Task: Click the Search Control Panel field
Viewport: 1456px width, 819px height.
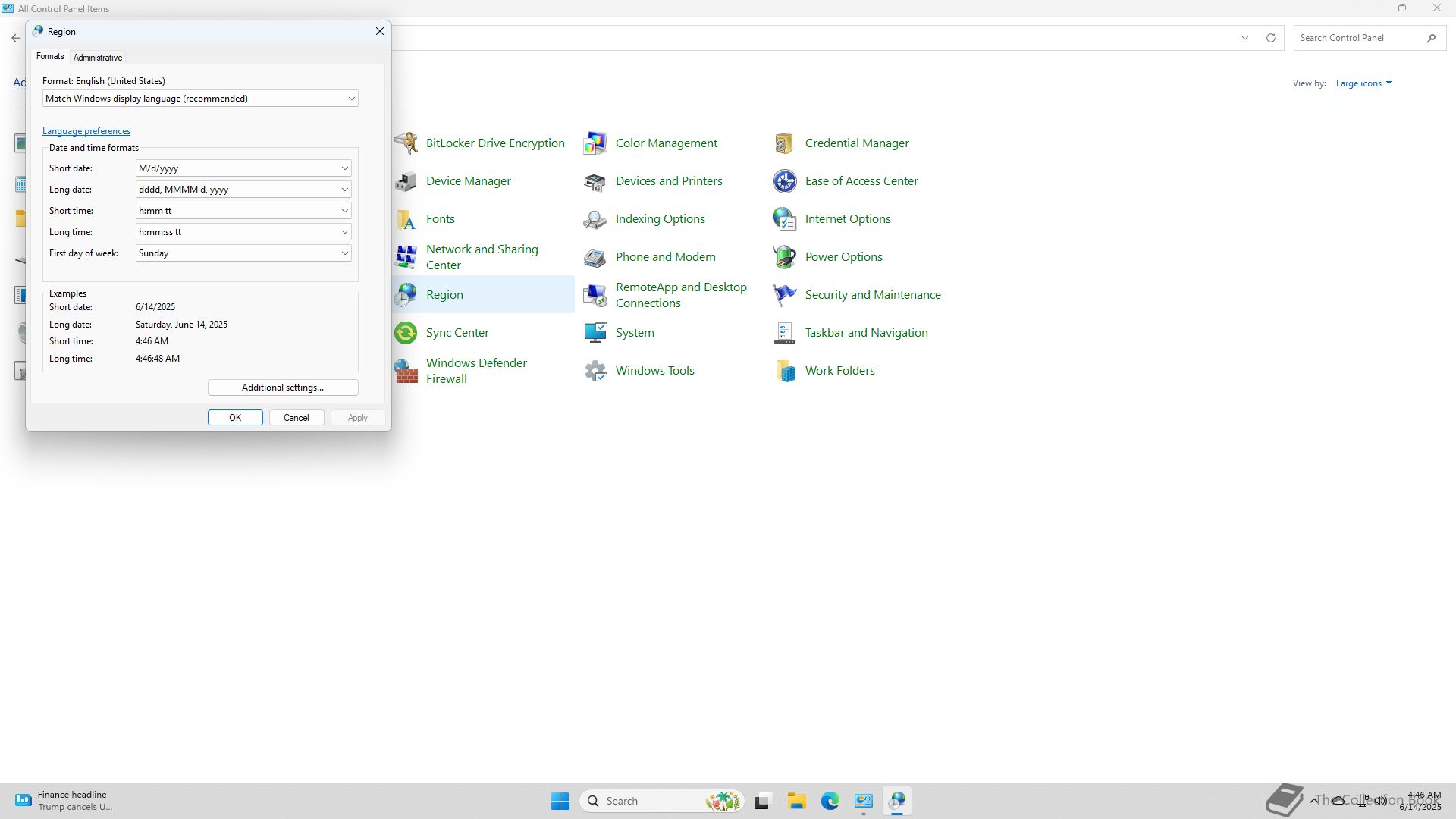Action: pyautogui.click(x=1359, y=38)
